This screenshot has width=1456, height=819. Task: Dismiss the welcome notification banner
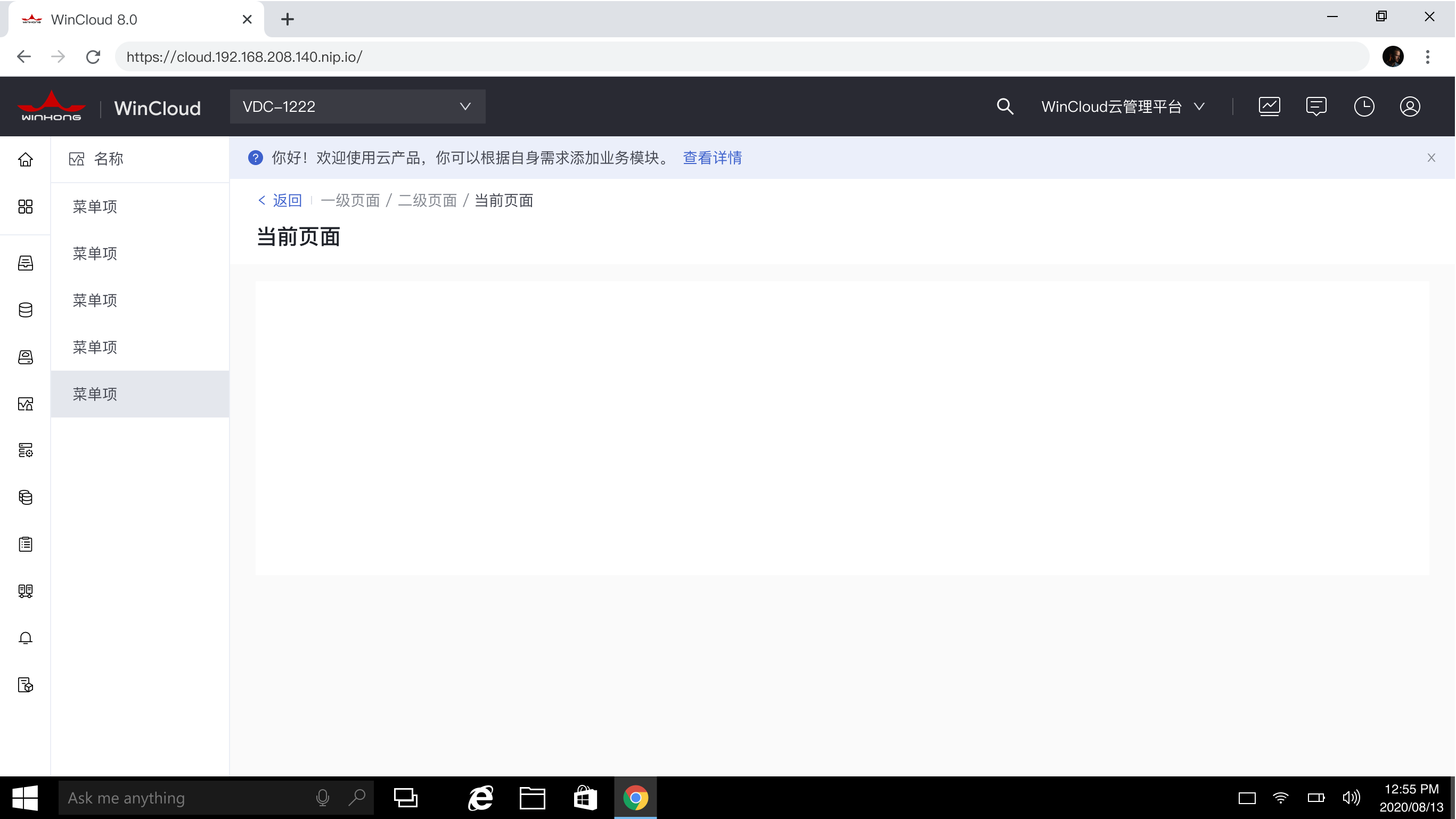pos(1431,158)
